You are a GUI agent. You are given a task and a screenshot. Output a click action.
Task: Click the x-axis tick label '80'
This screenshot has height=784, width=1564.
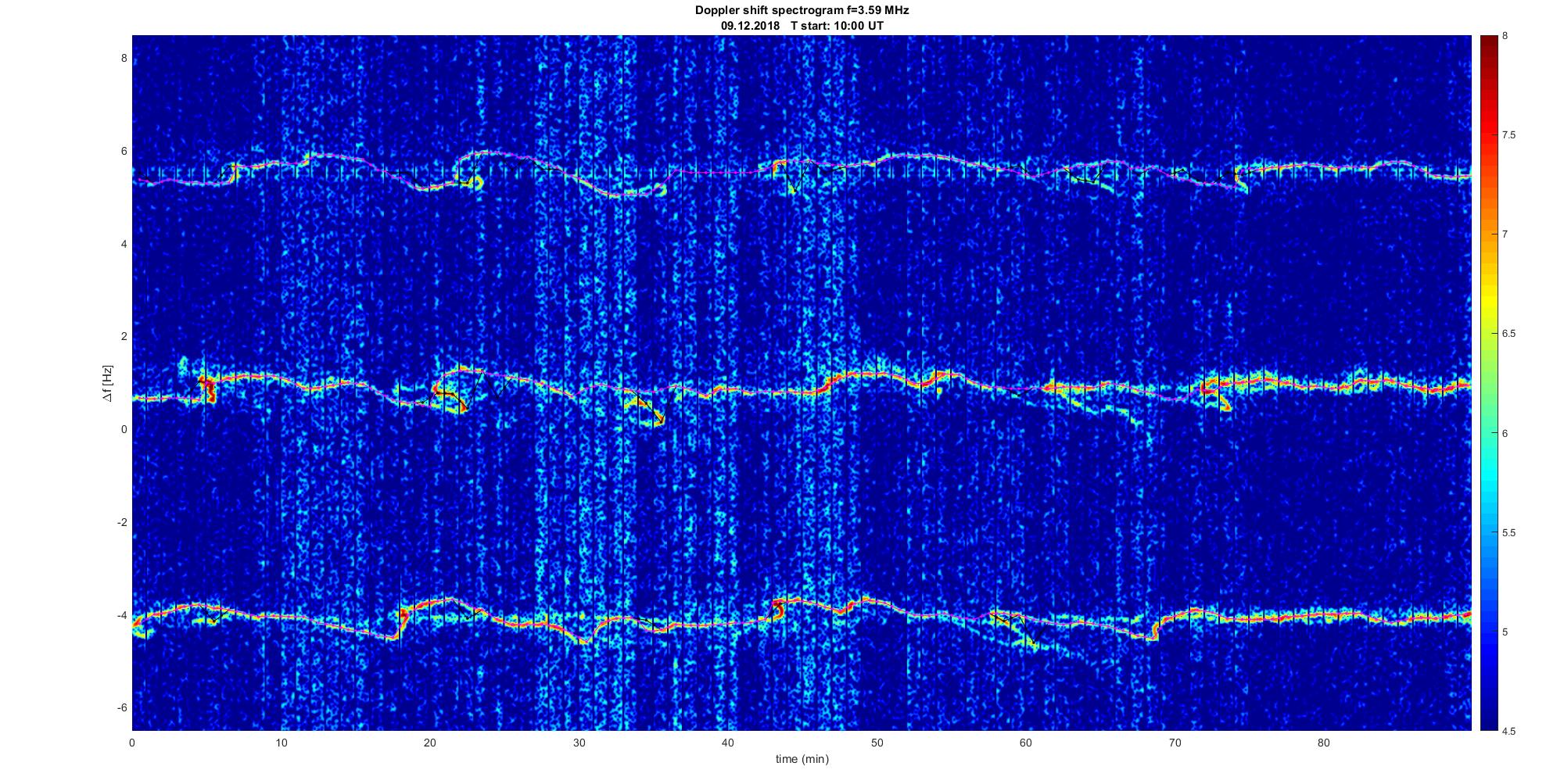coord(1324,743)
